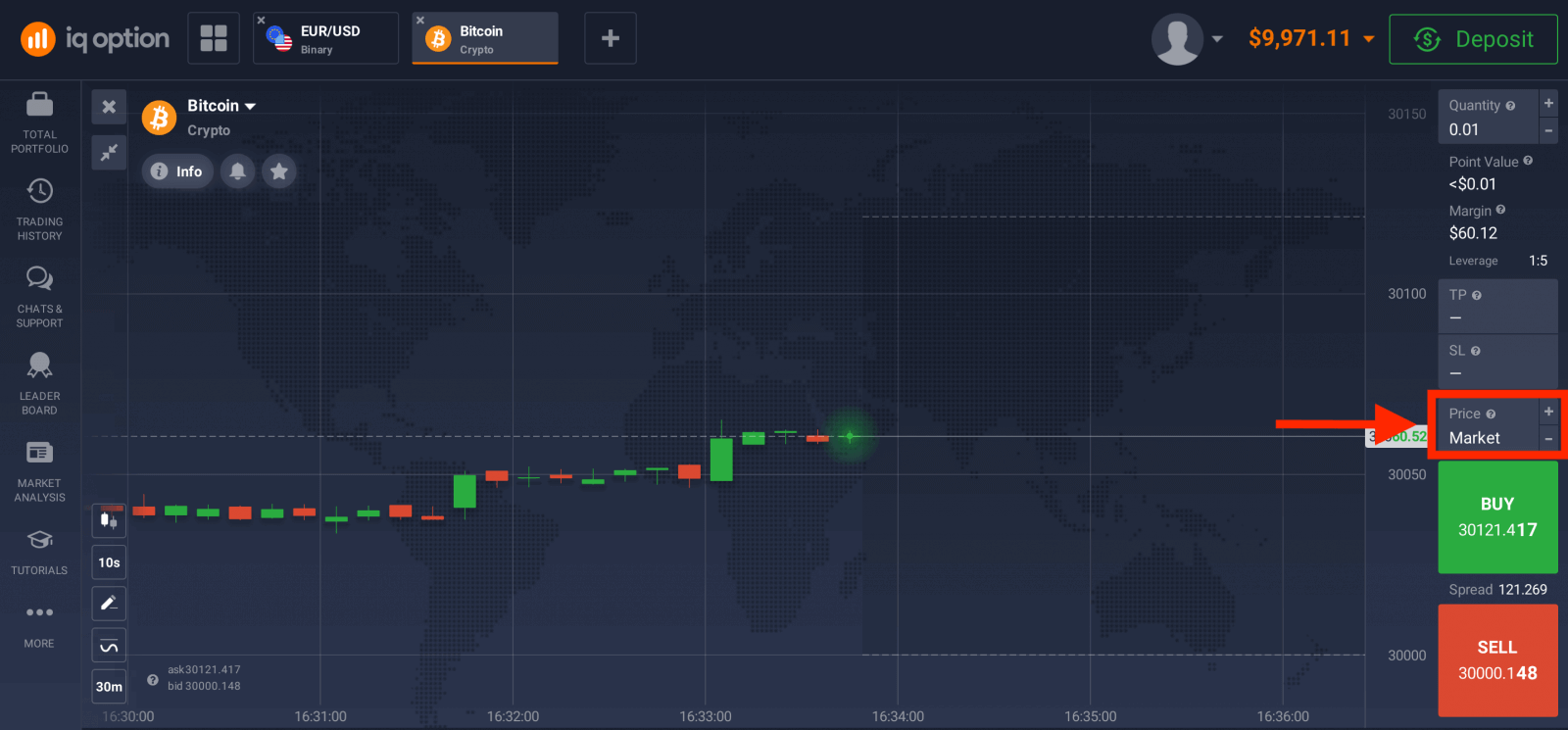This screenshot has width=1568, height=730.
Task: Switch to the EUR/USD Binary tab
Action: (x=326, y=38)
